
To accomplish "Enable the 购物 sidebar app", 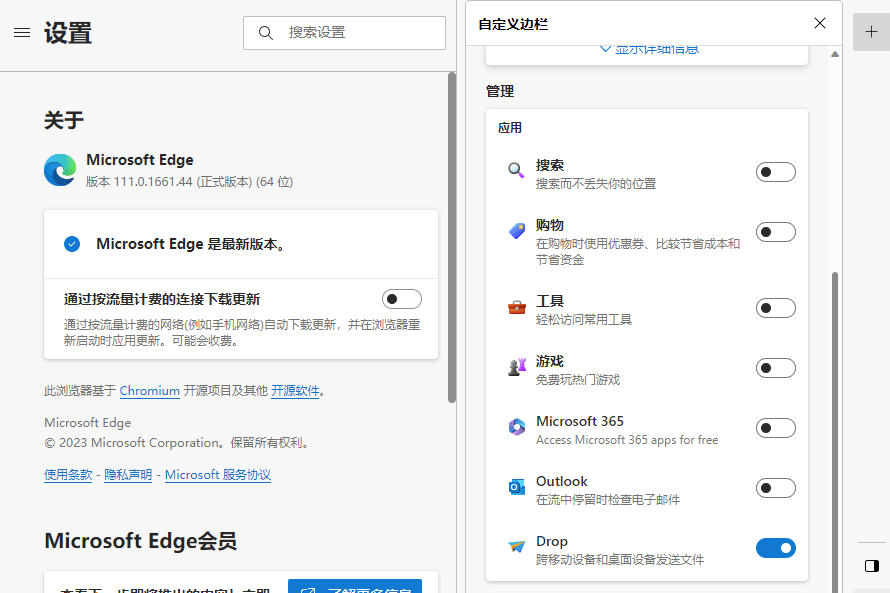I will click(x=775, y=232).
